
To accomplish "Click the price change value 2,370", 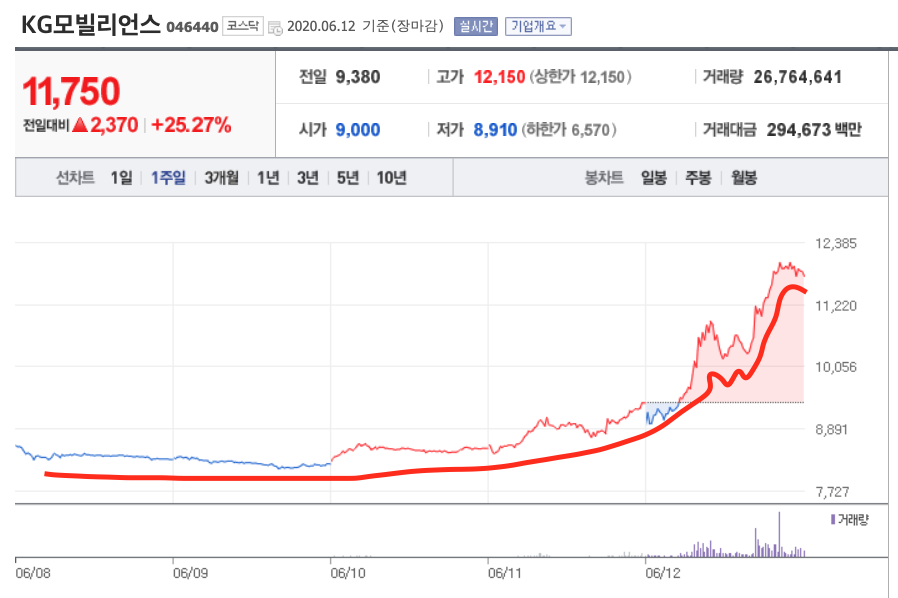I will pyautogui.click(x=114, y=125).
